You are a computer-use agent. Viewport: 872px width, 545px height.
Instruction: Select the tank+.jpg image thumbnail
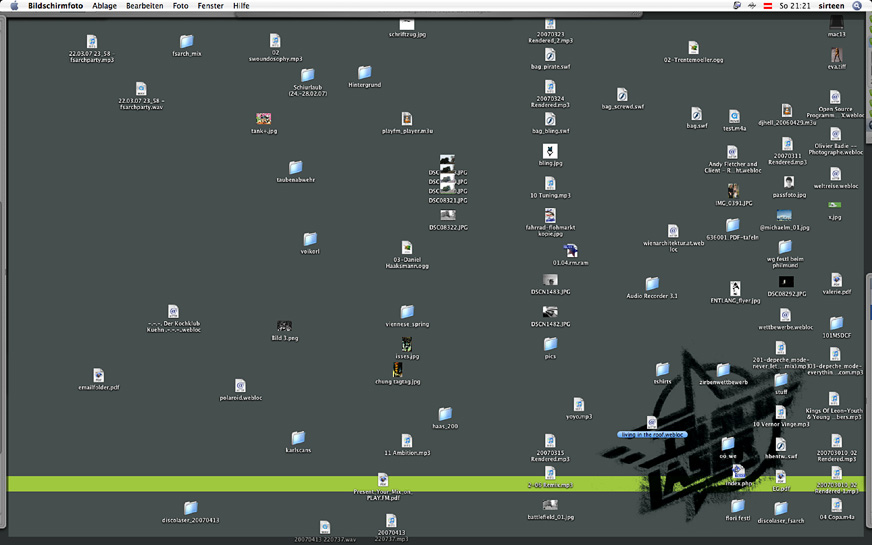(x=264, y=119)
